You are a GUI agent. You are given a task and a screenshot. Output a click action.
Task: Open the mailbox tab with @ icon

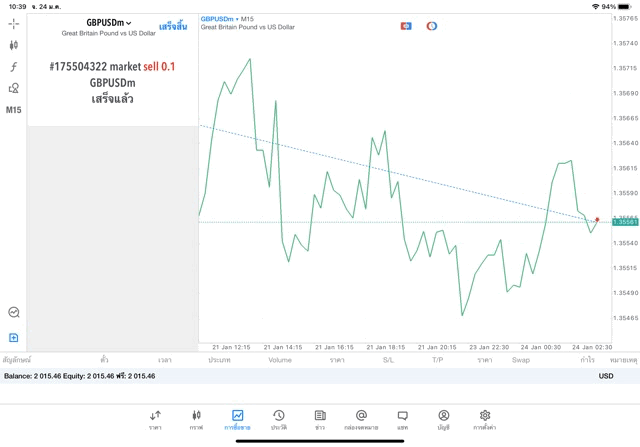click(x=361, y=419)
